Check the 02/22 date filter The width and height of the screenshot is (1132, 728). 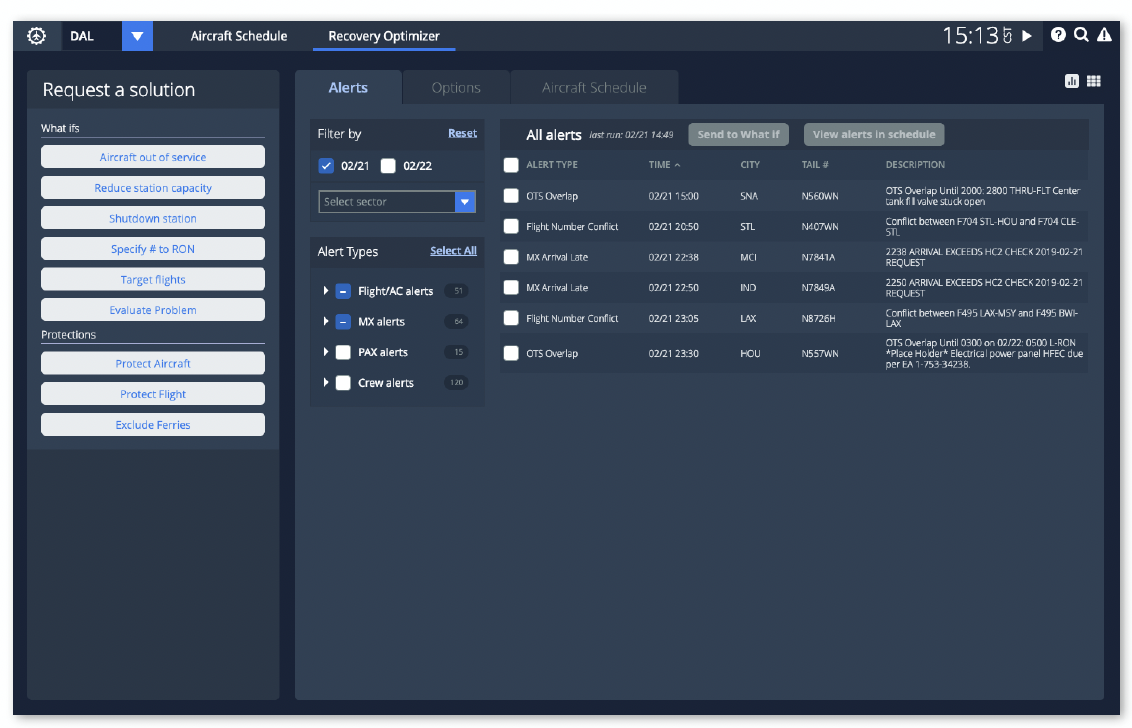tap(388, 166)
